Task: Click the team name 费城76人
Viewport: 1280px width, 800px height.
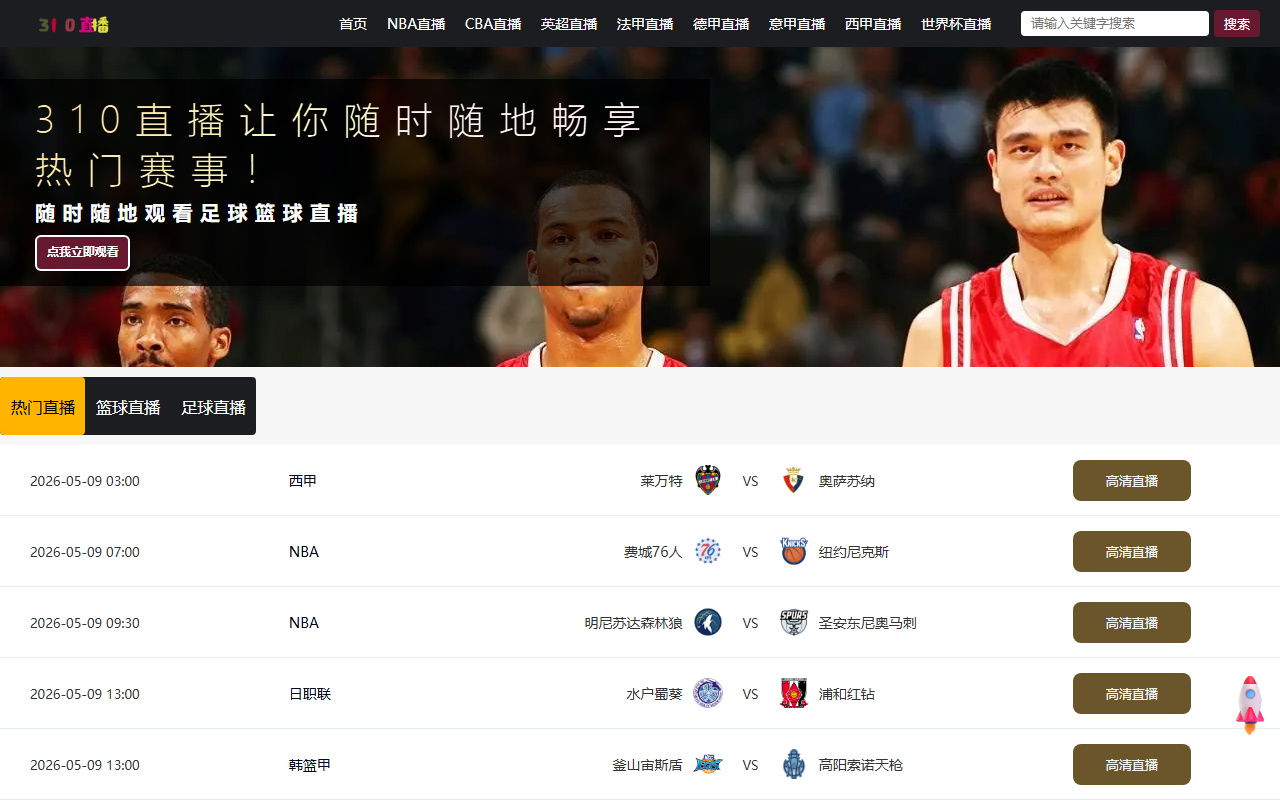Action: [x=653, y=552]
